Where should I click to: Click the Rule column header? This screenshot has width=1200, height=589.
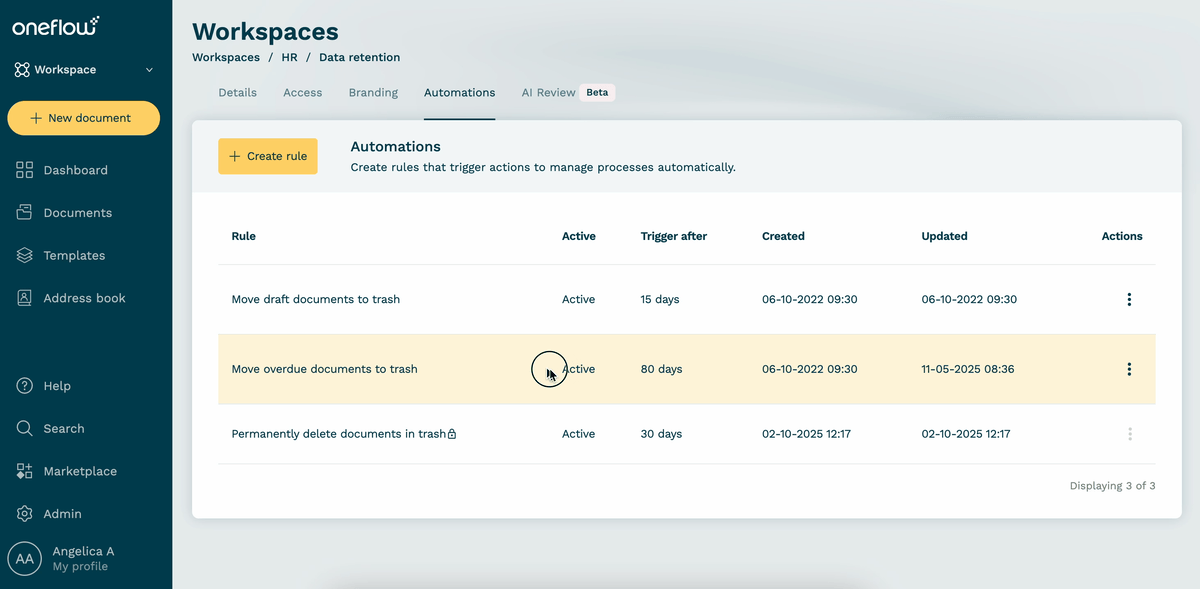[x=243, y=237]
